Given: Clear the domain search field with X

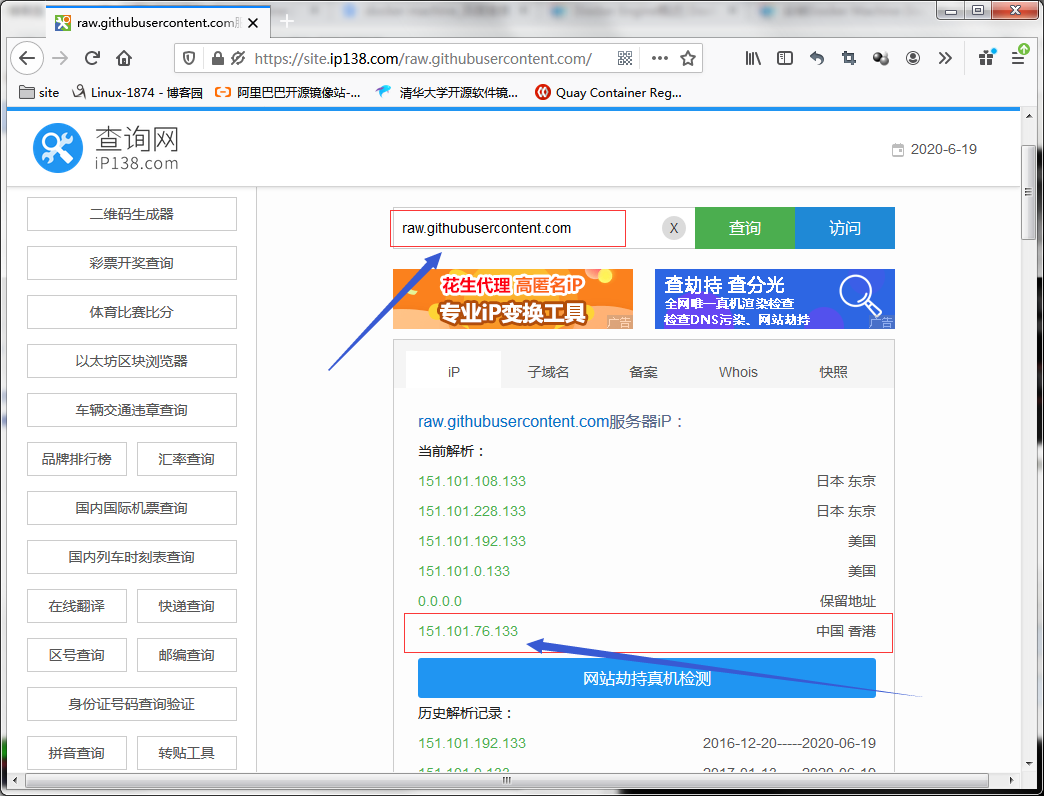Looking at the screenshot, I should (674, 228).
